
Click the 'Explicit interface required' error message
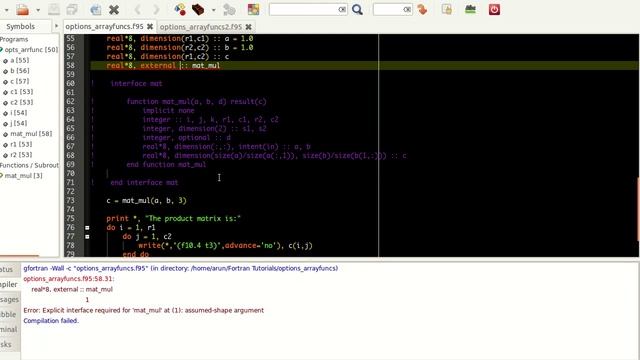[x=143, y=310]
